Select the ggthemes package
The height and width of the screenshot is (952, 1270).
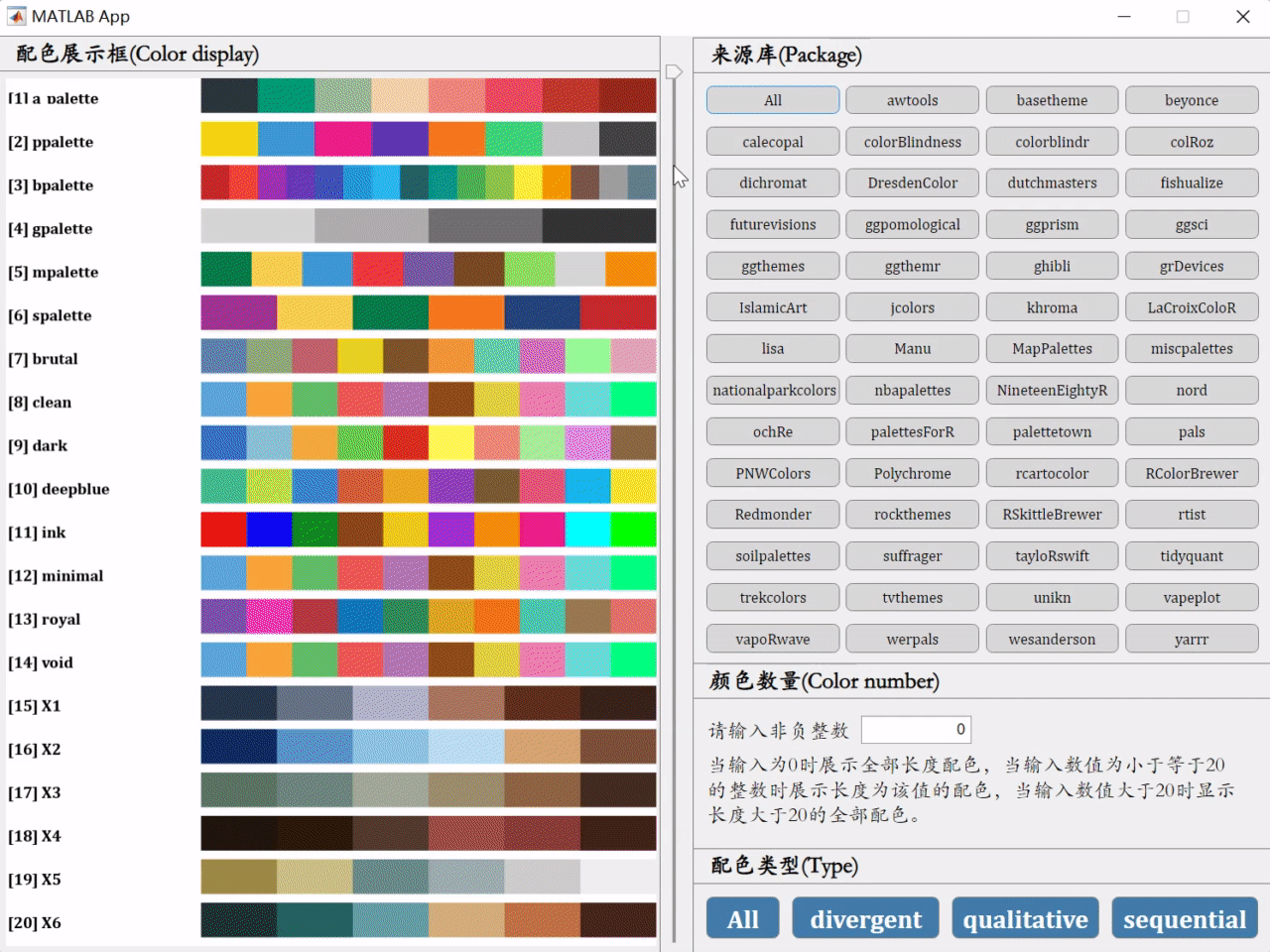pos(773,266)
